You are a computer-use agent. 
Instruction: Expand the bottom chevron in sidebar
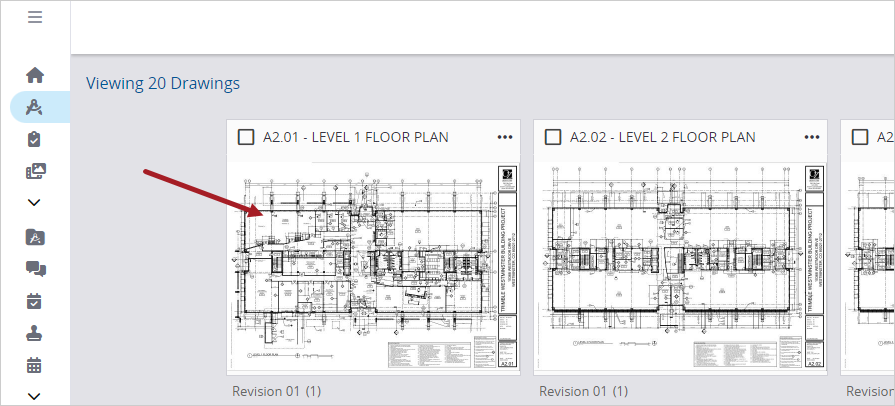[34, 396]
